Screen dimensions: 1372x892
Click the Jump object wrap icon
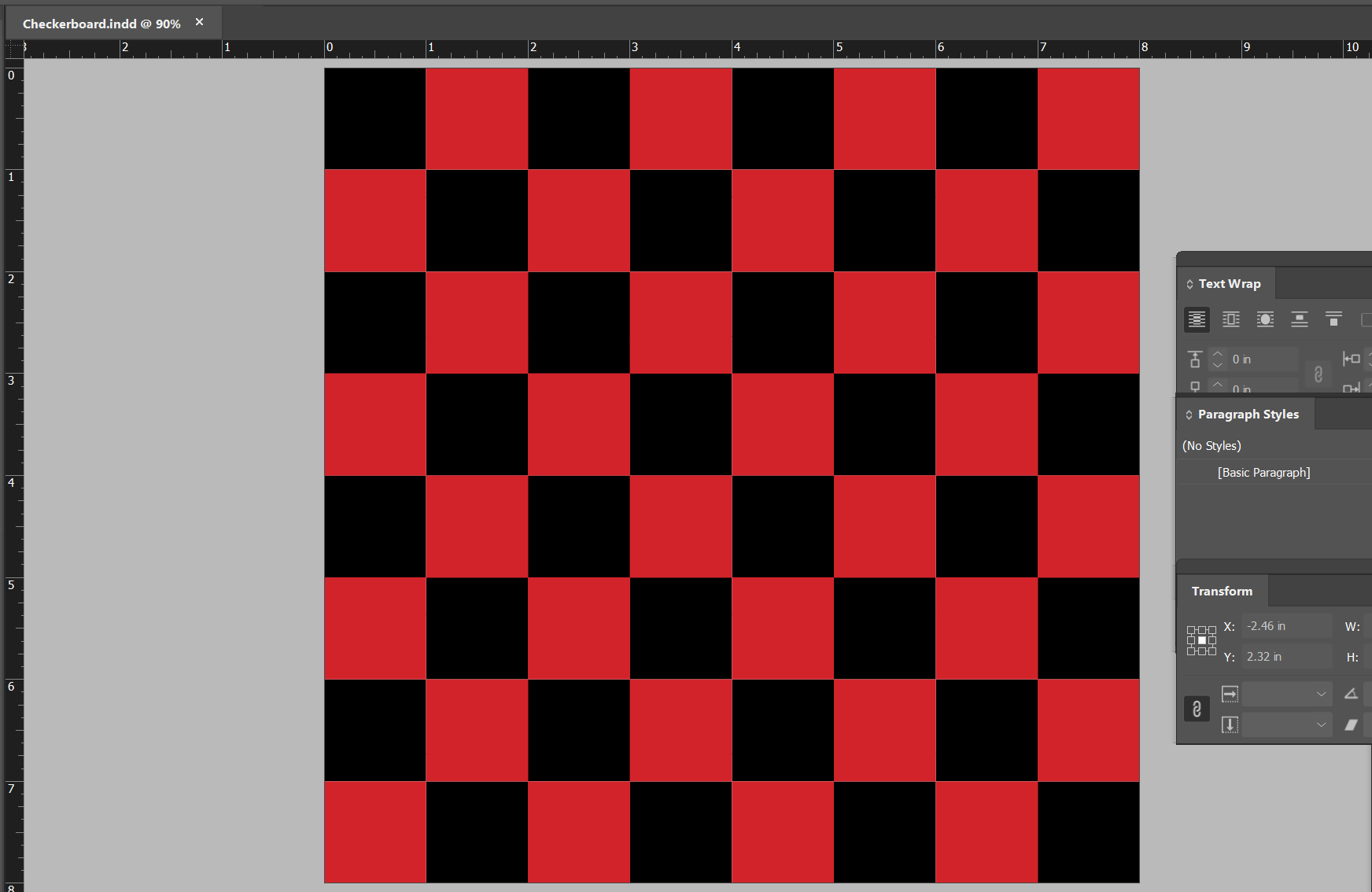(1300, 319)
